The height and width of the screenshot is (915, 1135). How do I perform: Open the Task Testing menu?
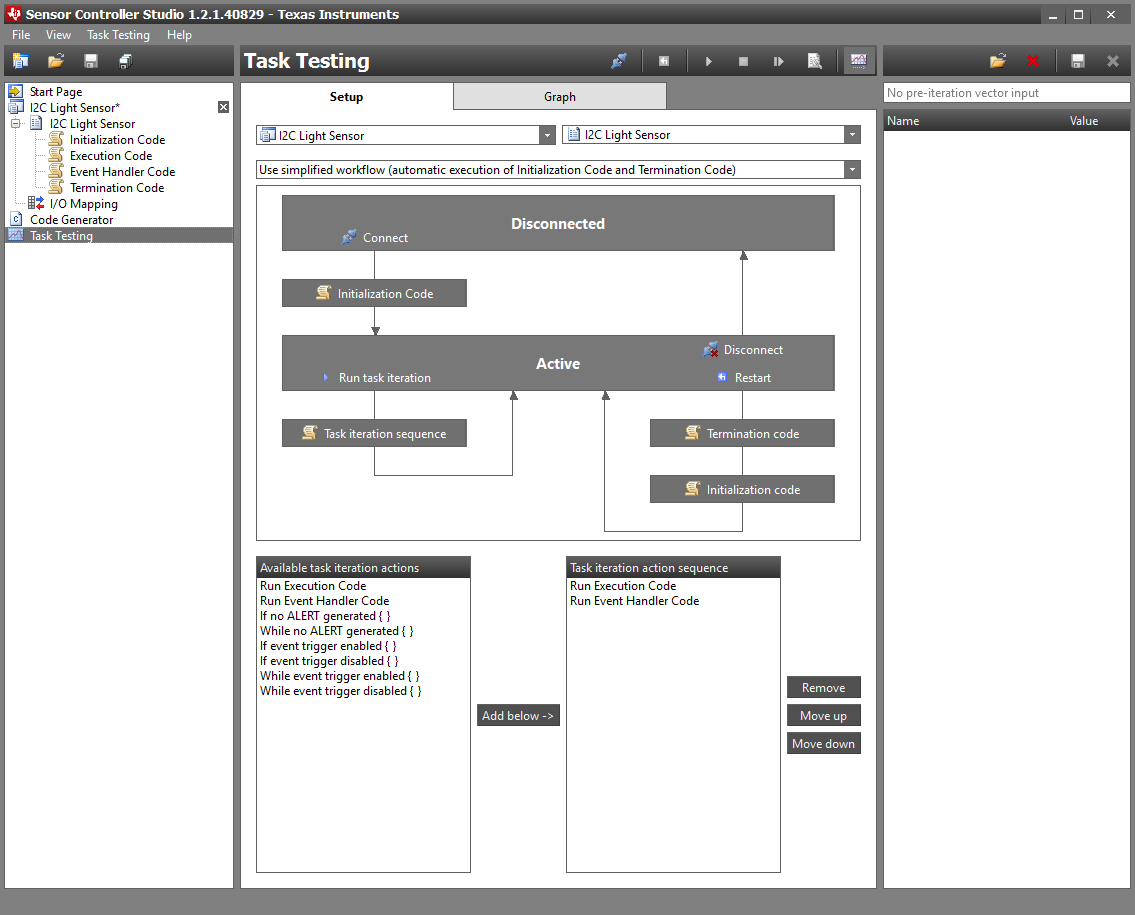[x=118, y=35]
